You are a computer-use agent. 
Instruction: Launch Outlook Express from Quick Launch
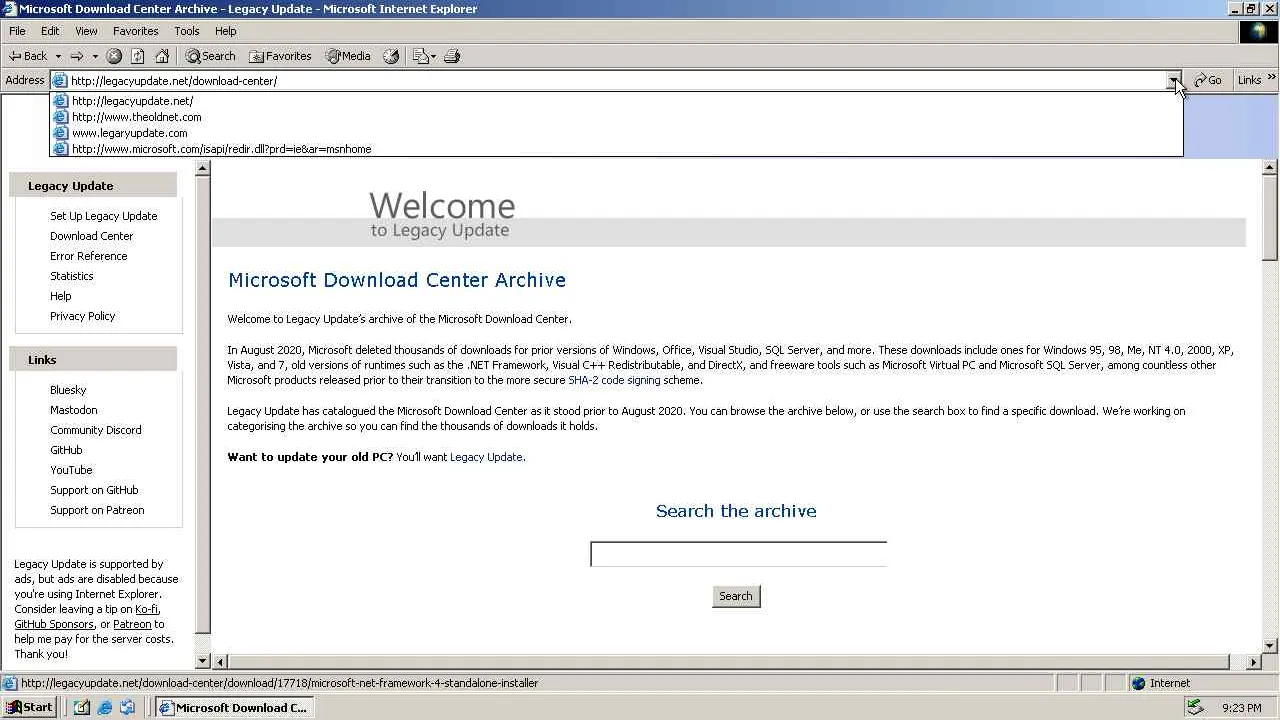pyautogui.click(x=127, y=707)
